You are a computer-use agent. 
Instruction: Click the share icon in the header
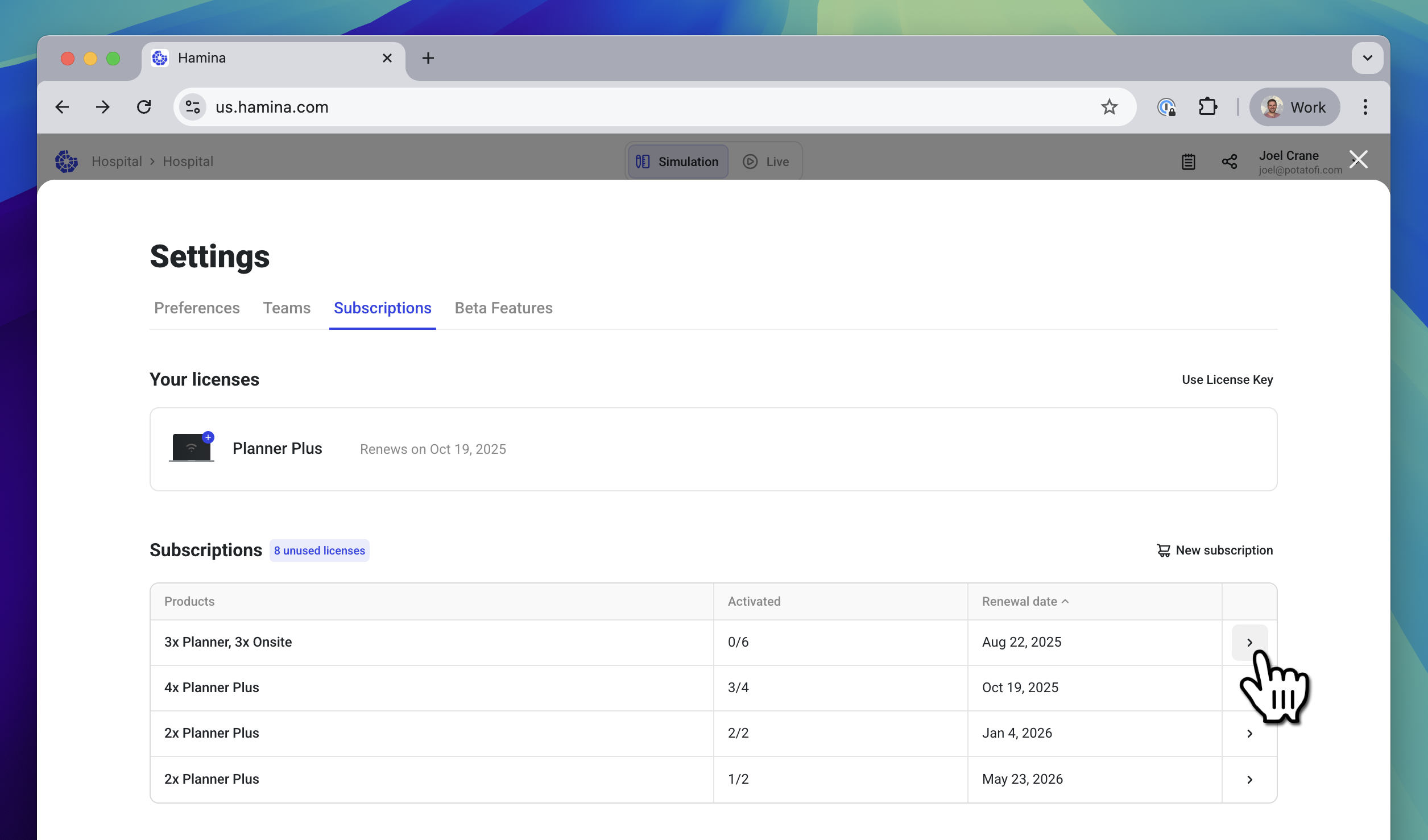(x=1229, y=162)
